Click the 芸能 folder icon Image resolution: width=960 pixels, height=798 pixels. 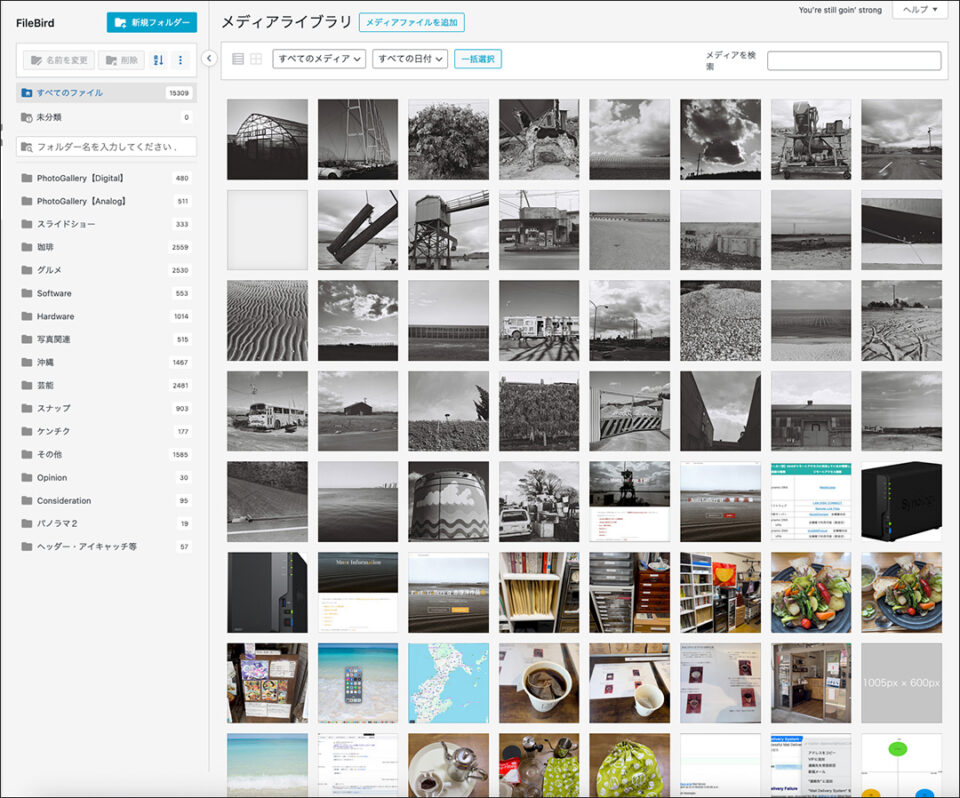[x=26, y=385]
